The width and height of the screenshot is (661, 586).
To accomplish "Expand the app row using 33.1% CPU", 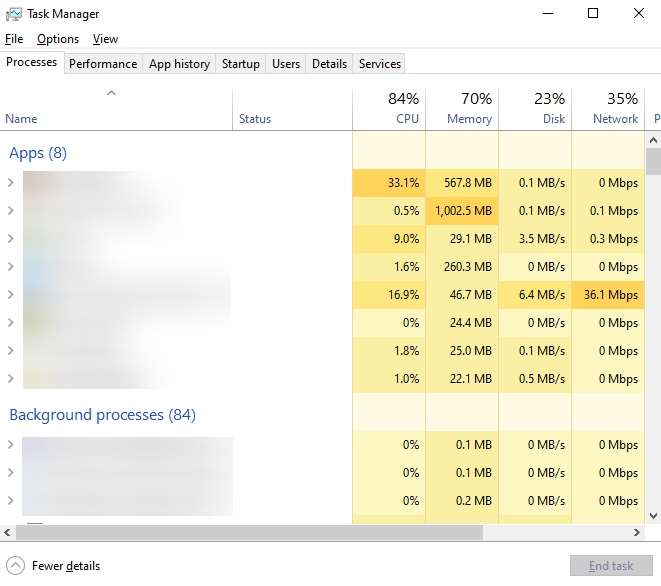I will (x=10, y=183).
